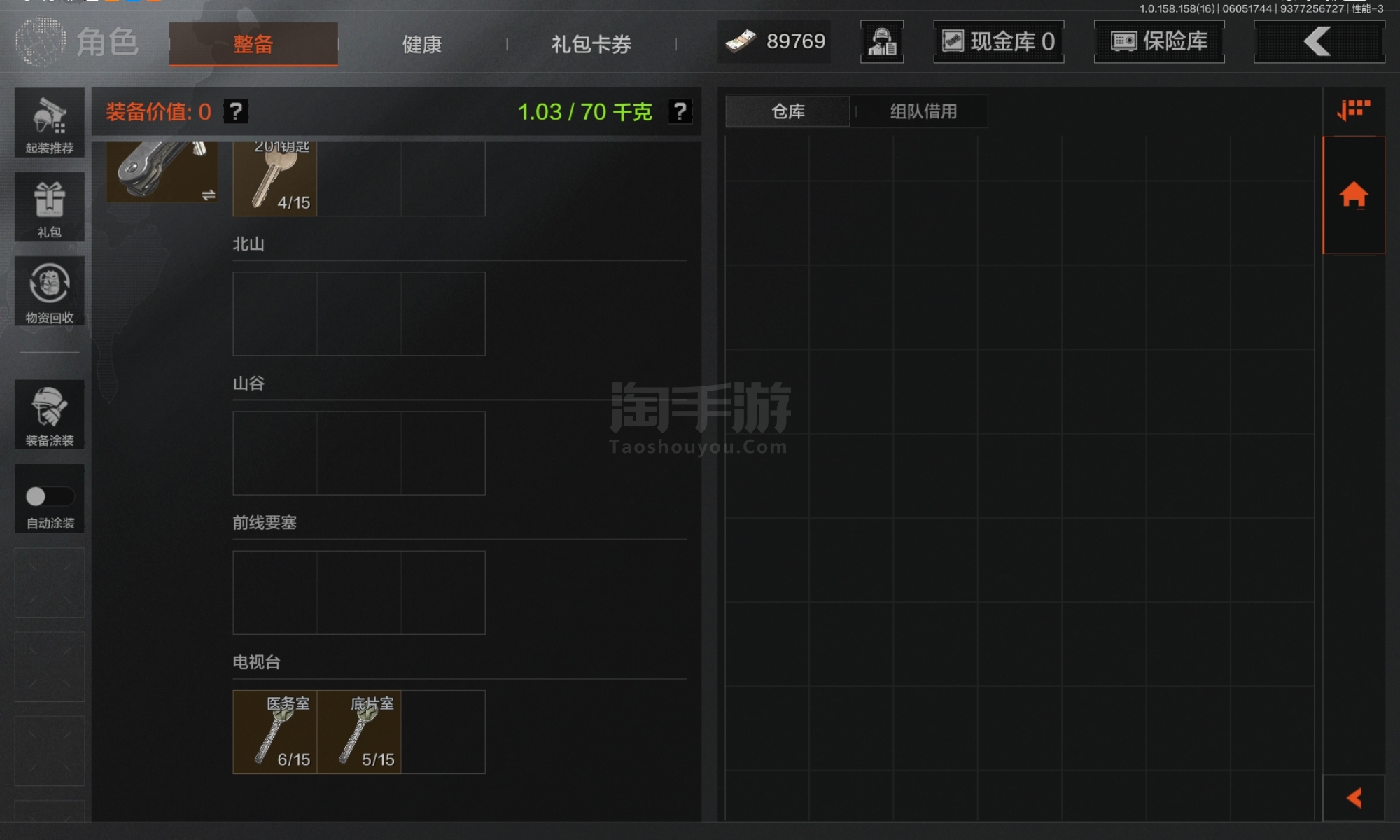
Task: Click the orange home icon in right sidebar
Action: [x=1354, y=195]
